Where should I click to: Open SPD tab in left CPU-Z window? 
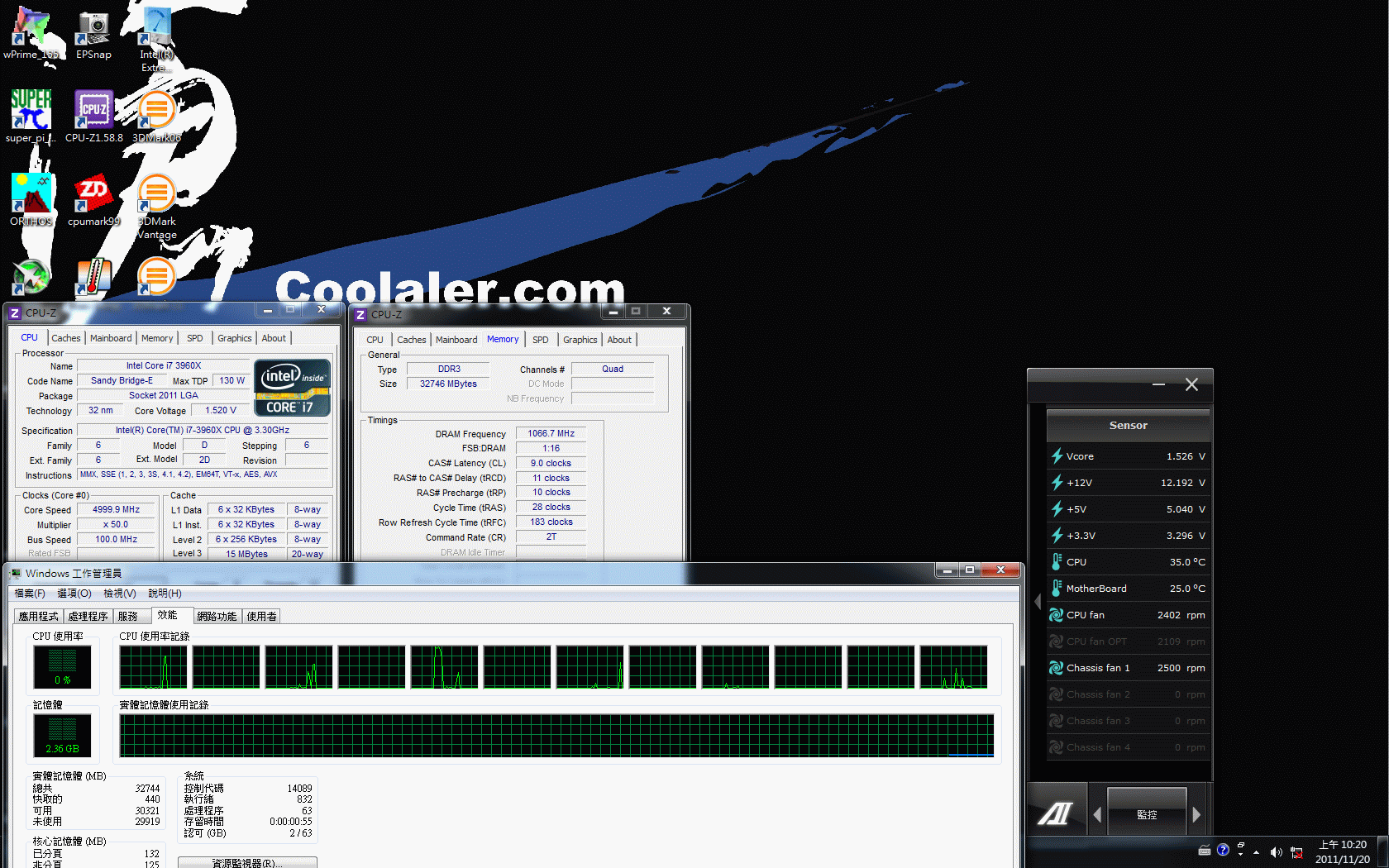[x=194, y=338]
